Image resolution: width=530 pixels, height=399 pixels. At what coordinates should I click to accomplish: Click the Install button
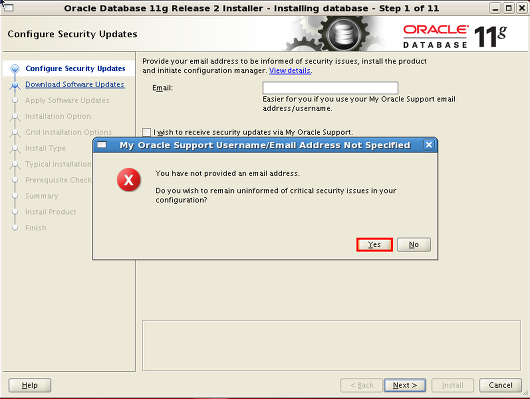pyautogui.click(x=453, y=385)
